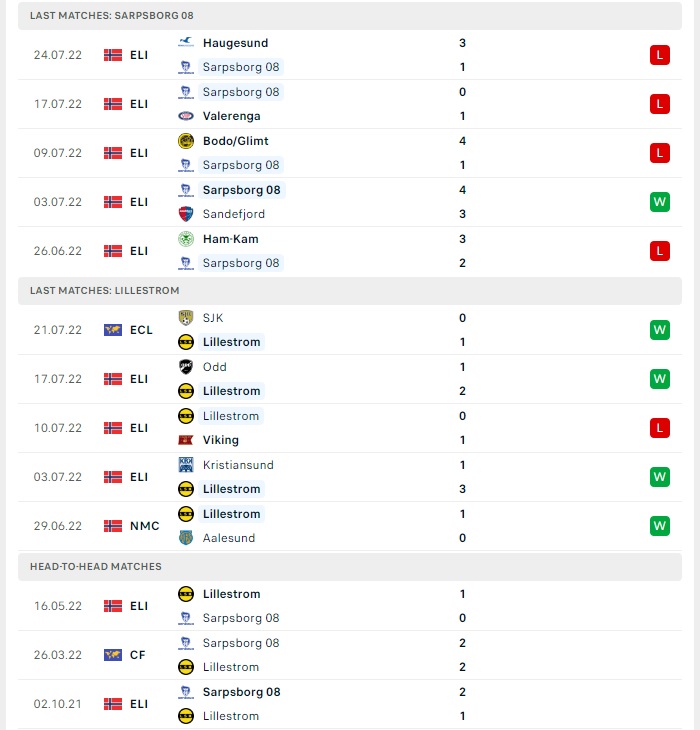Click the Sandefjord shield logo
700x730 pixels.
point(186,214)
